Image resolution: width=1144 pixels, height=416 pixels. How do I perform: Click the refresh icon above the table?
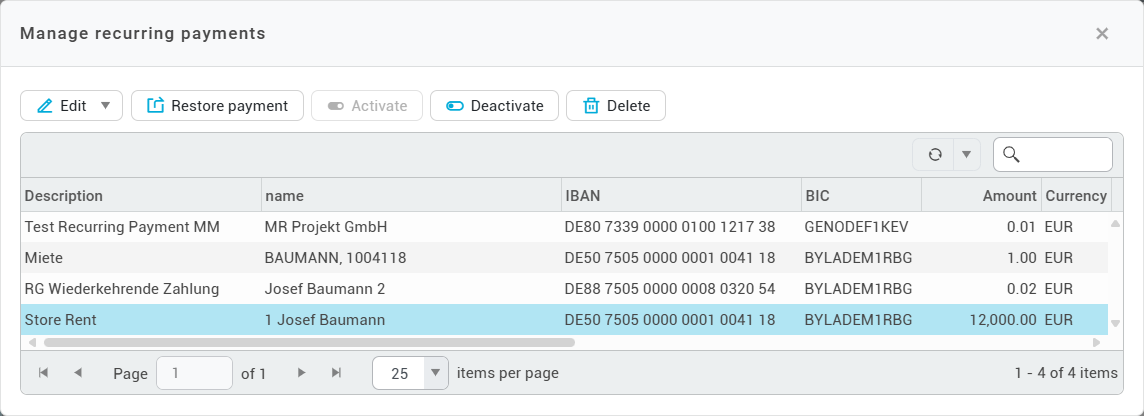[934, 155]
